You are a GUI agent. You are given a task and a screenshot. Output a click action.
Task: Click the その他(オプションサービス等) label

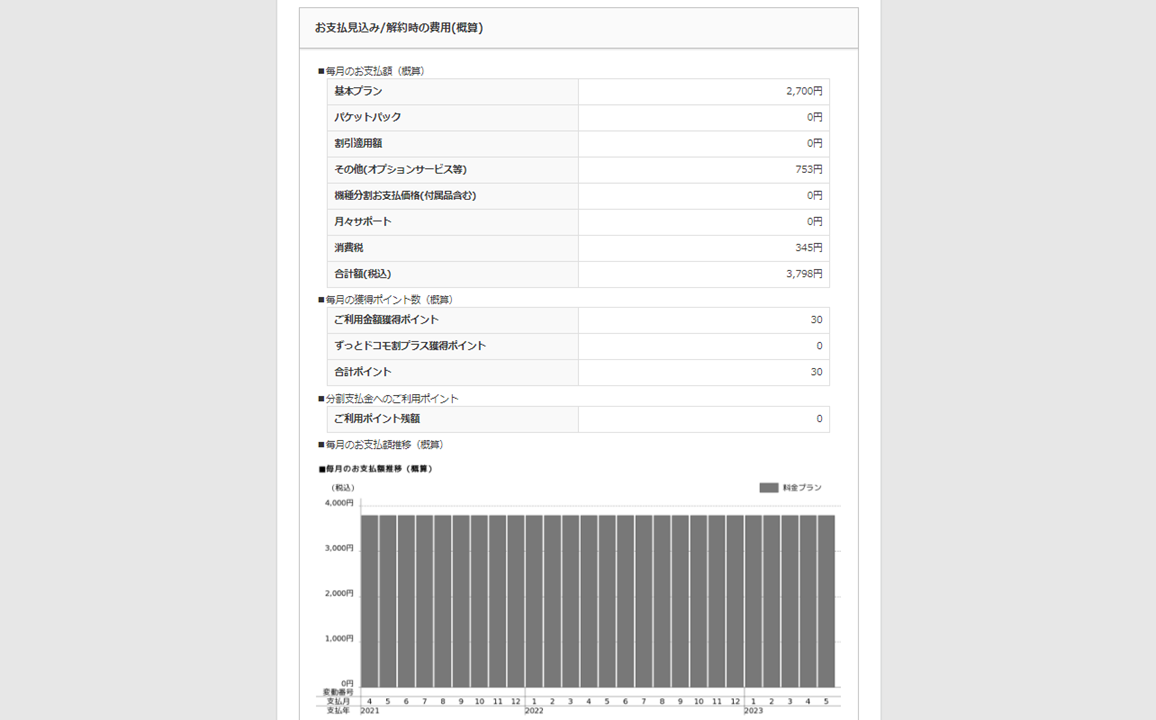(400, 169)
